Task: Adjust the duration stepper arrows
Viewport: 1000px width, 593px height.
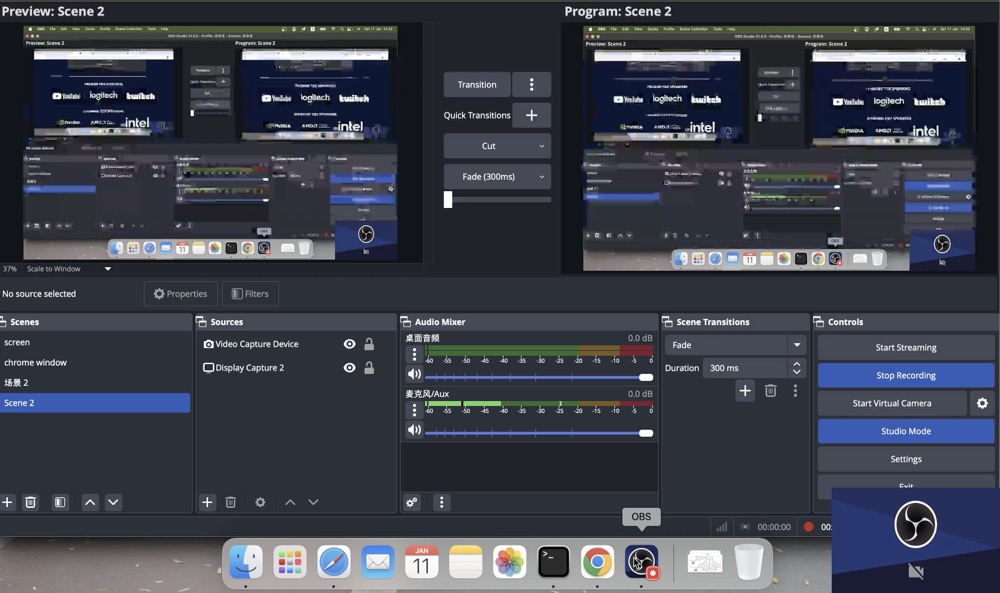Action: point(797,368)
